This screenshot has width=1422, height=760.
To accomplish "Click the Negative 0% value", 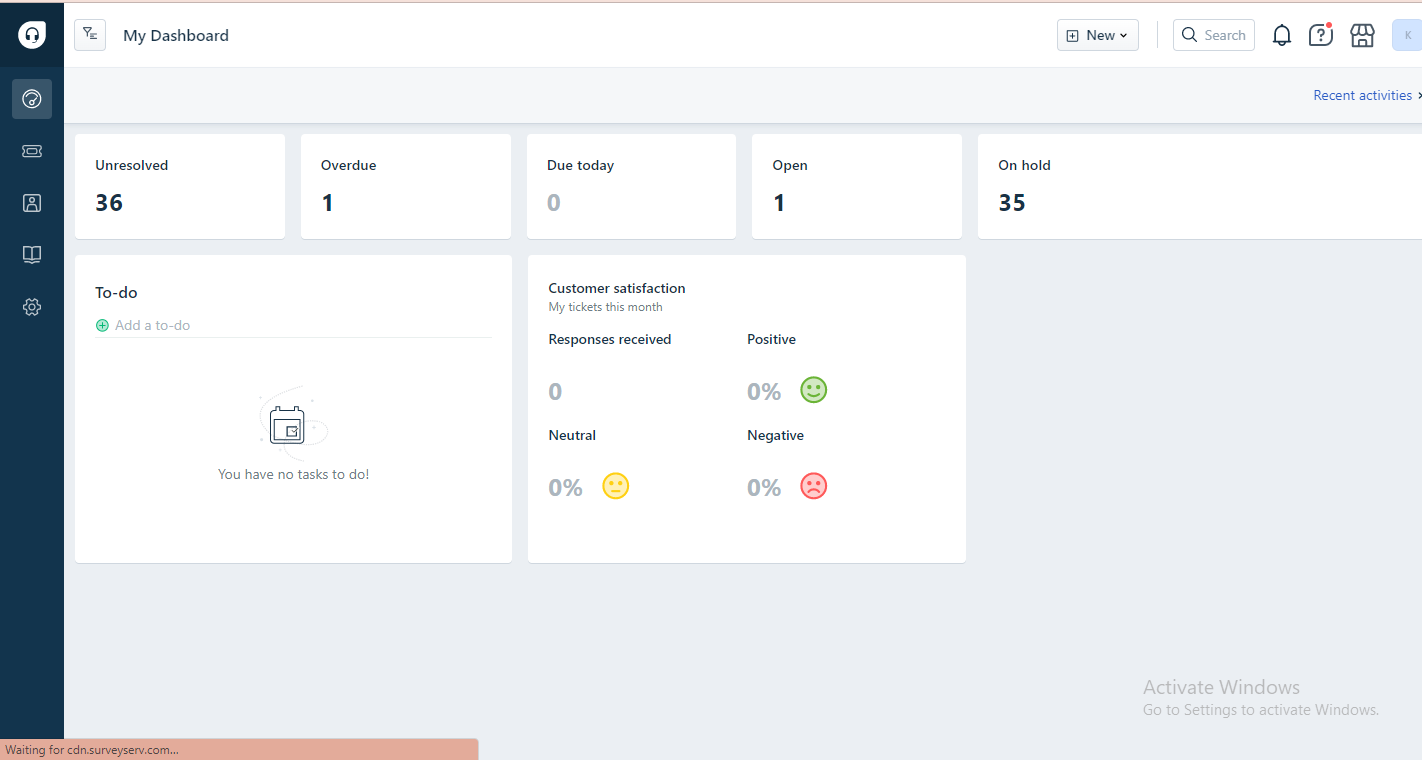I will click(764, 488).
